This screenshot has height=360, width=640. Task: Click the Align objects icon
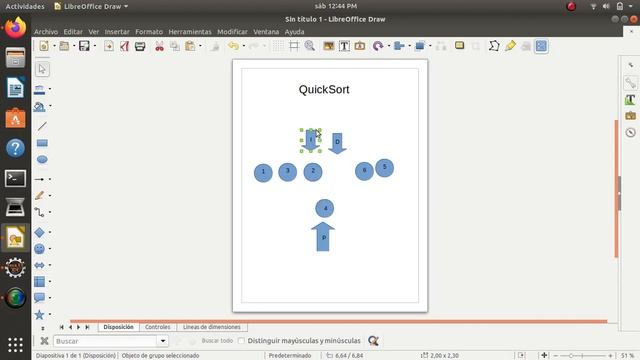(399, 46)
